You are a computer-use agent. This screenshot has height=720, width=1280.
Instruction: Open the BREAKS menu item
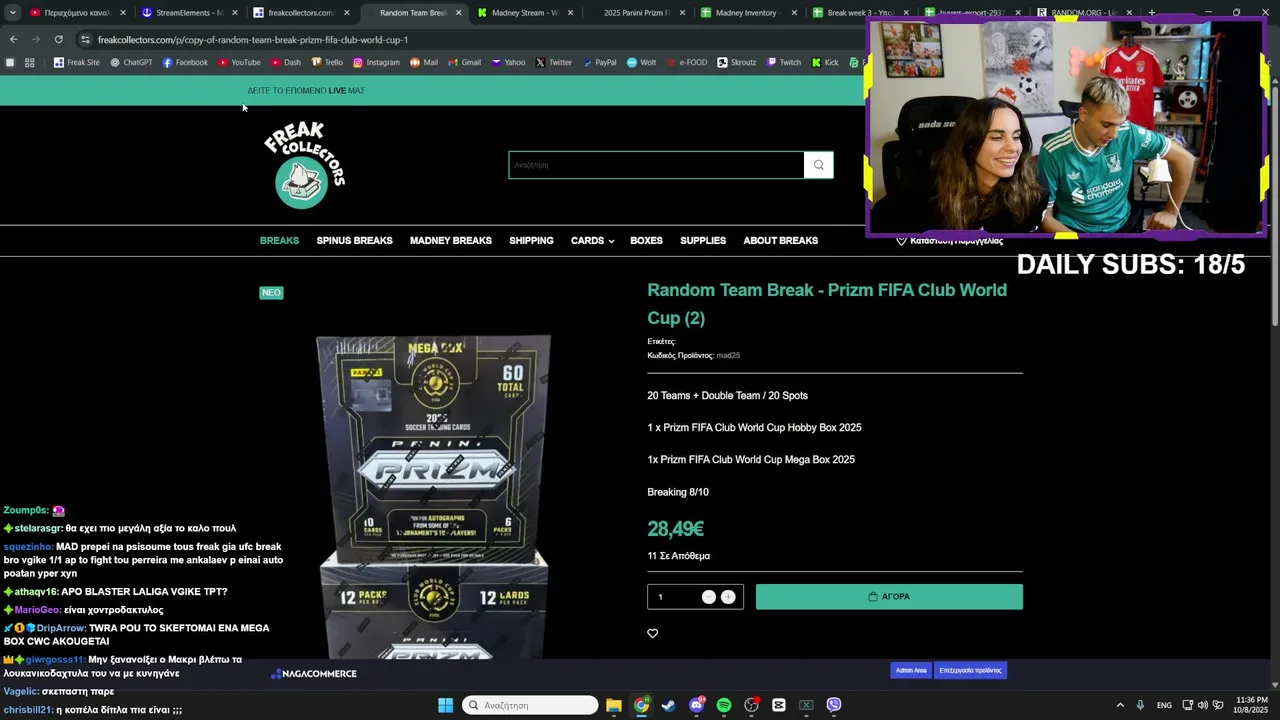[279, 241]
